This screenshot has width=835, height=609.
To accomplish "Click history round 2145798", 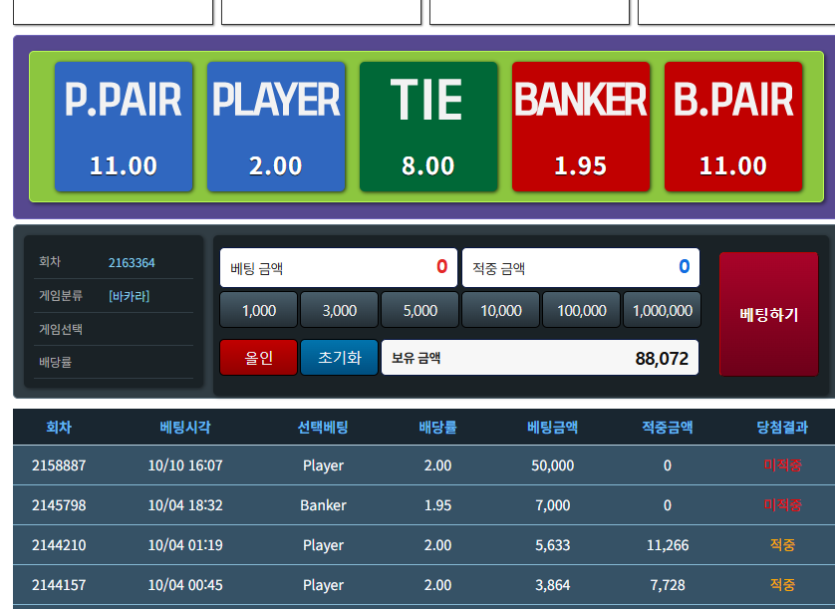I will (x=59, y=505).
